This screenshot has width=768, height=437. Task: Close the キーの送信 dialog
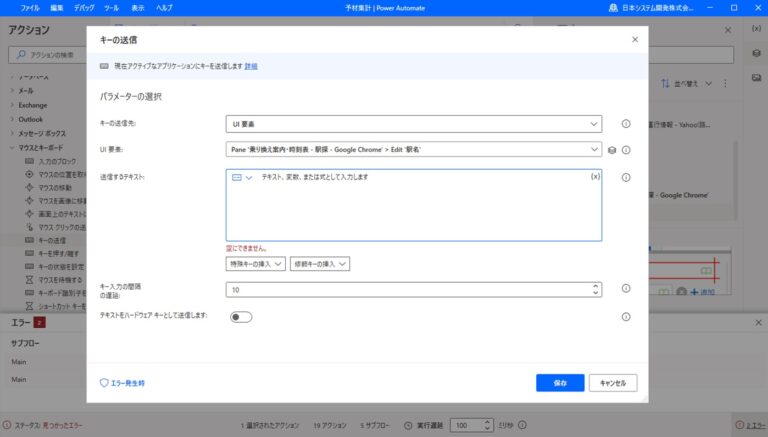click(635, 39)
